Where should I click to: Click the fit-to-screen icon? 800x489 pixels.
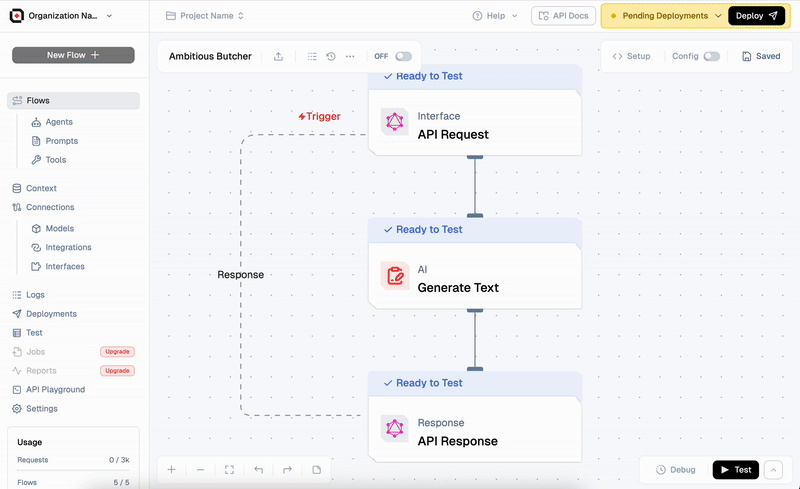(229, 470)
